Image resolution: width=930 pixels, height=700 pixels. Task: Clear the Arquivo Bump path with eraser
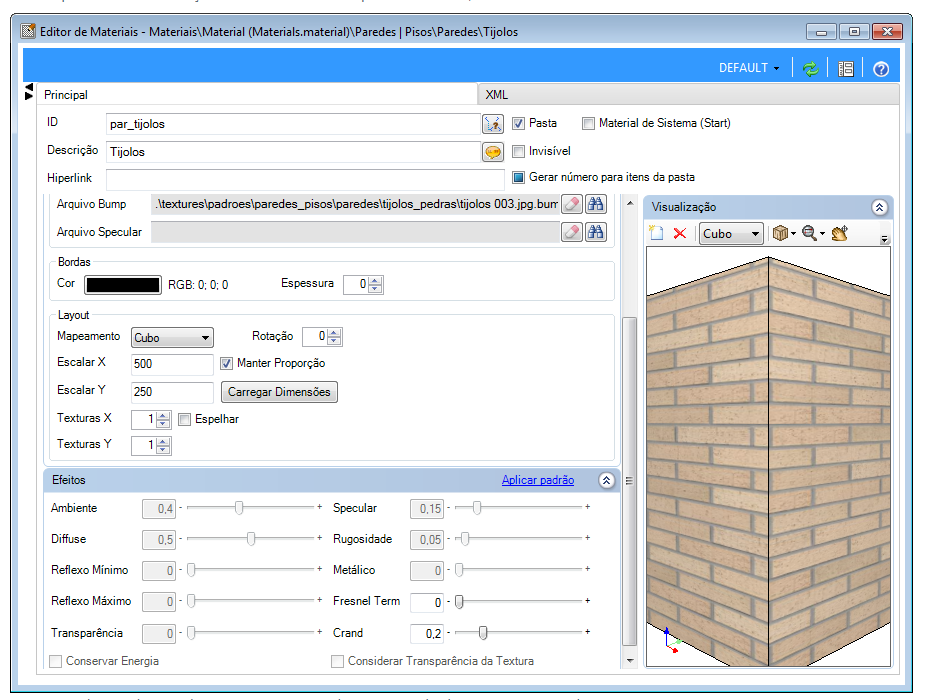point(572,204)
